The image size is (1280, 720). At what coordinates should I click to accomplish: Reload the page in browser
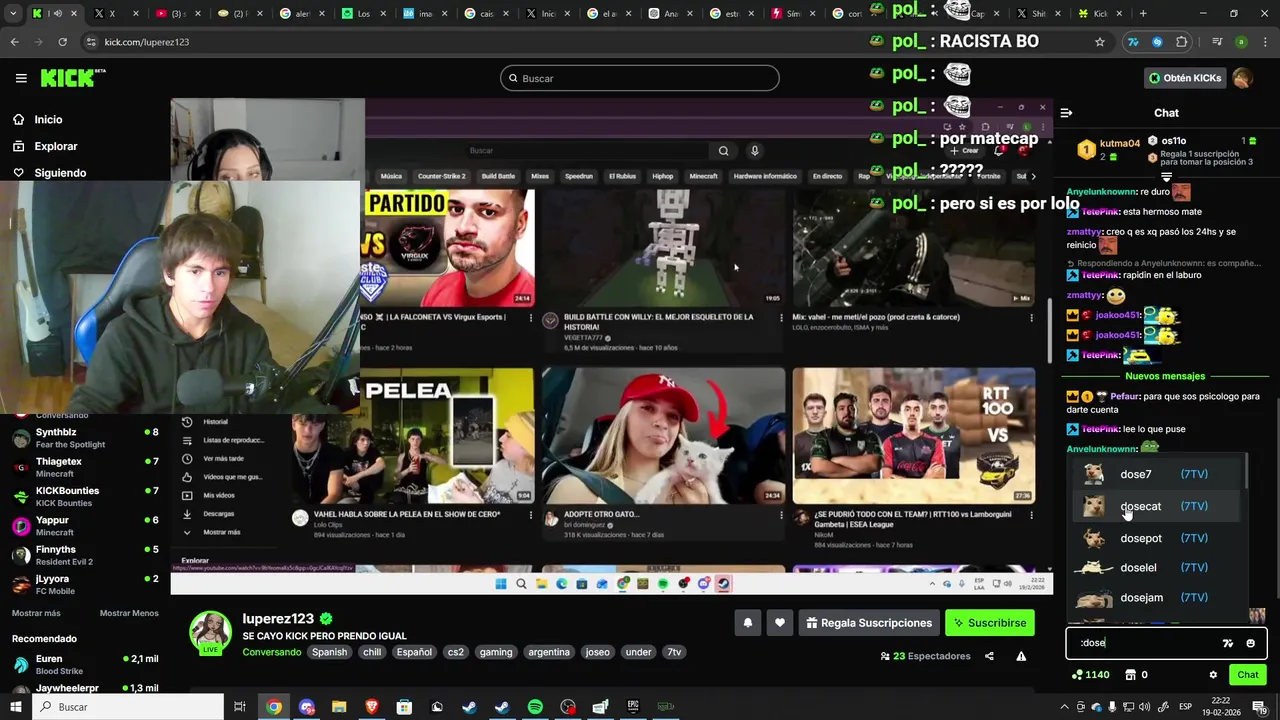coord(62,42)
